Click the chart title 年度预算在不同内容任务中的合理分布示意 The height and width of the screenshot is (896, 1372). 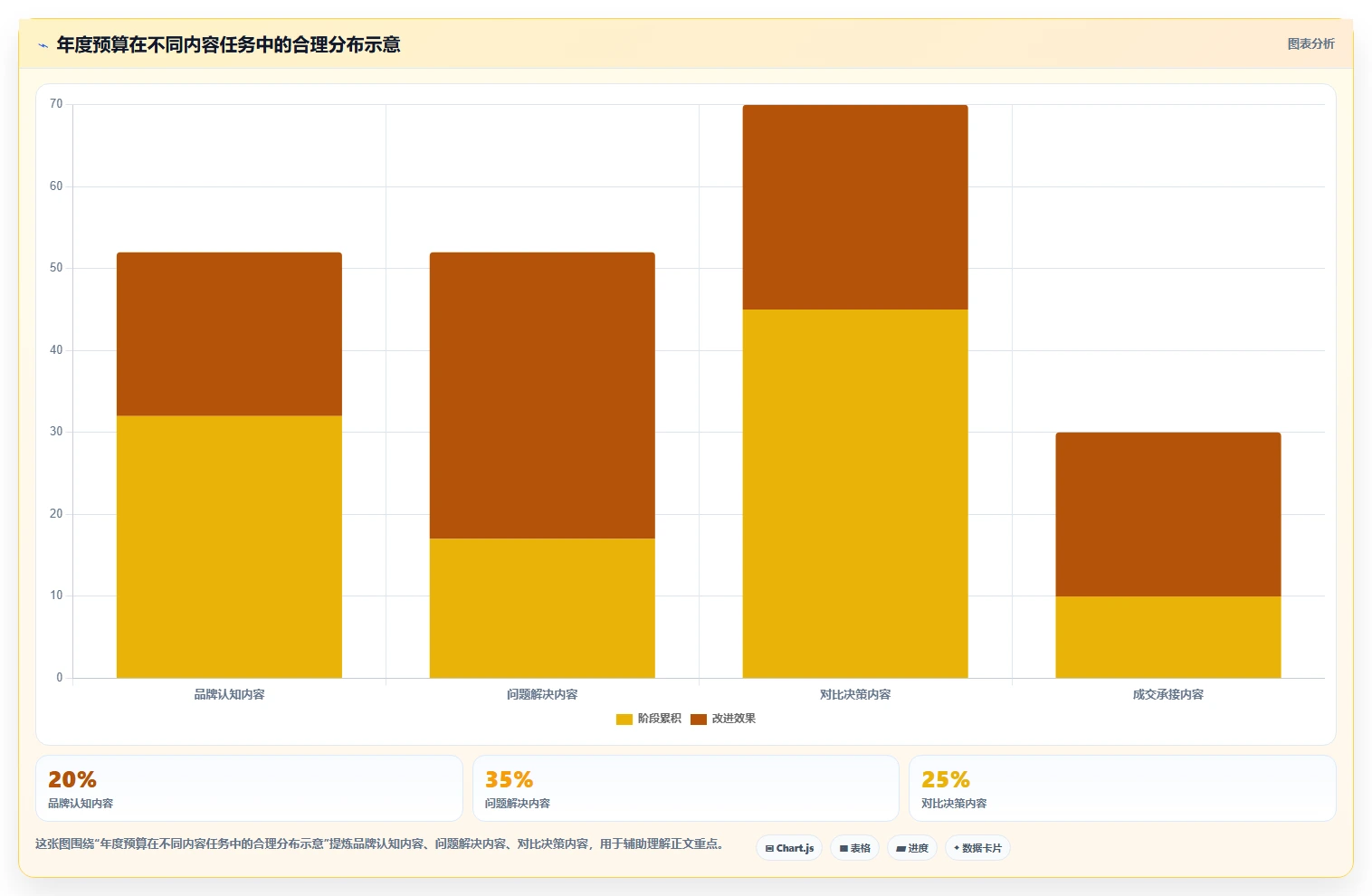tap(228, 44)
